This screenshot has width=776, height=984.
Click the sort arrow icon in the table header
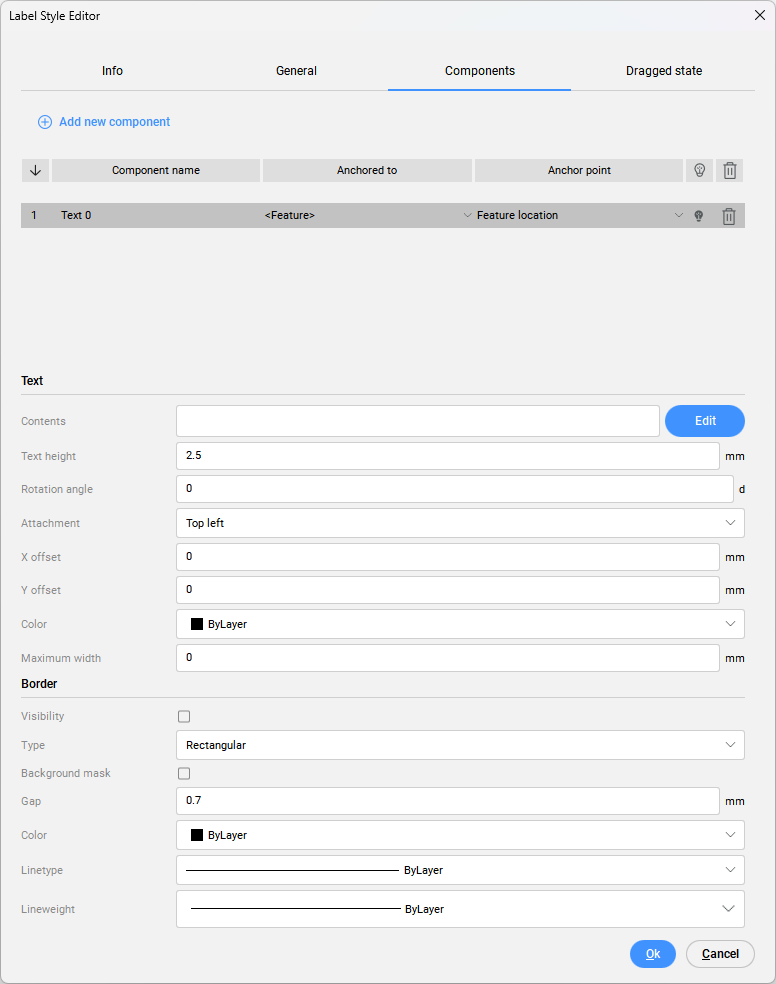(35, 170)
